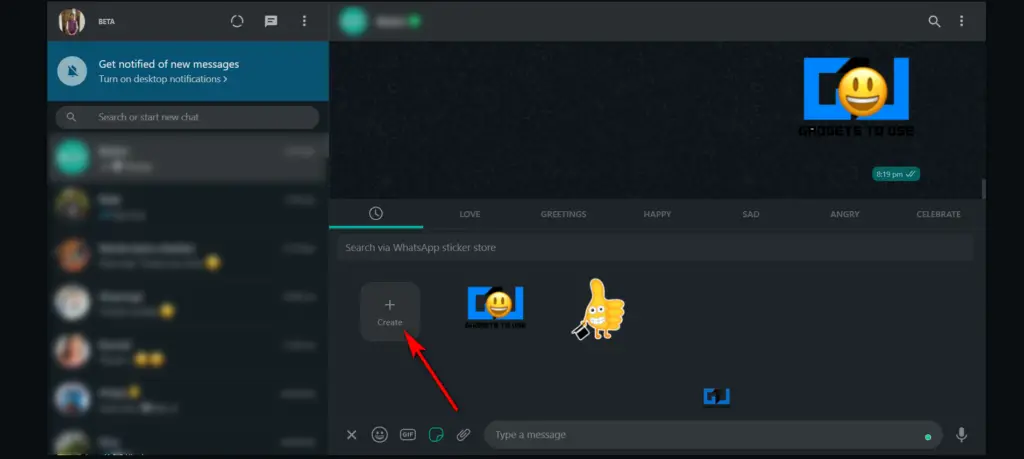This screenshot has width=1024, height=459.
Task: Switch to the CELEBRATE sticker tab
Action: click(x=938, y=214)
